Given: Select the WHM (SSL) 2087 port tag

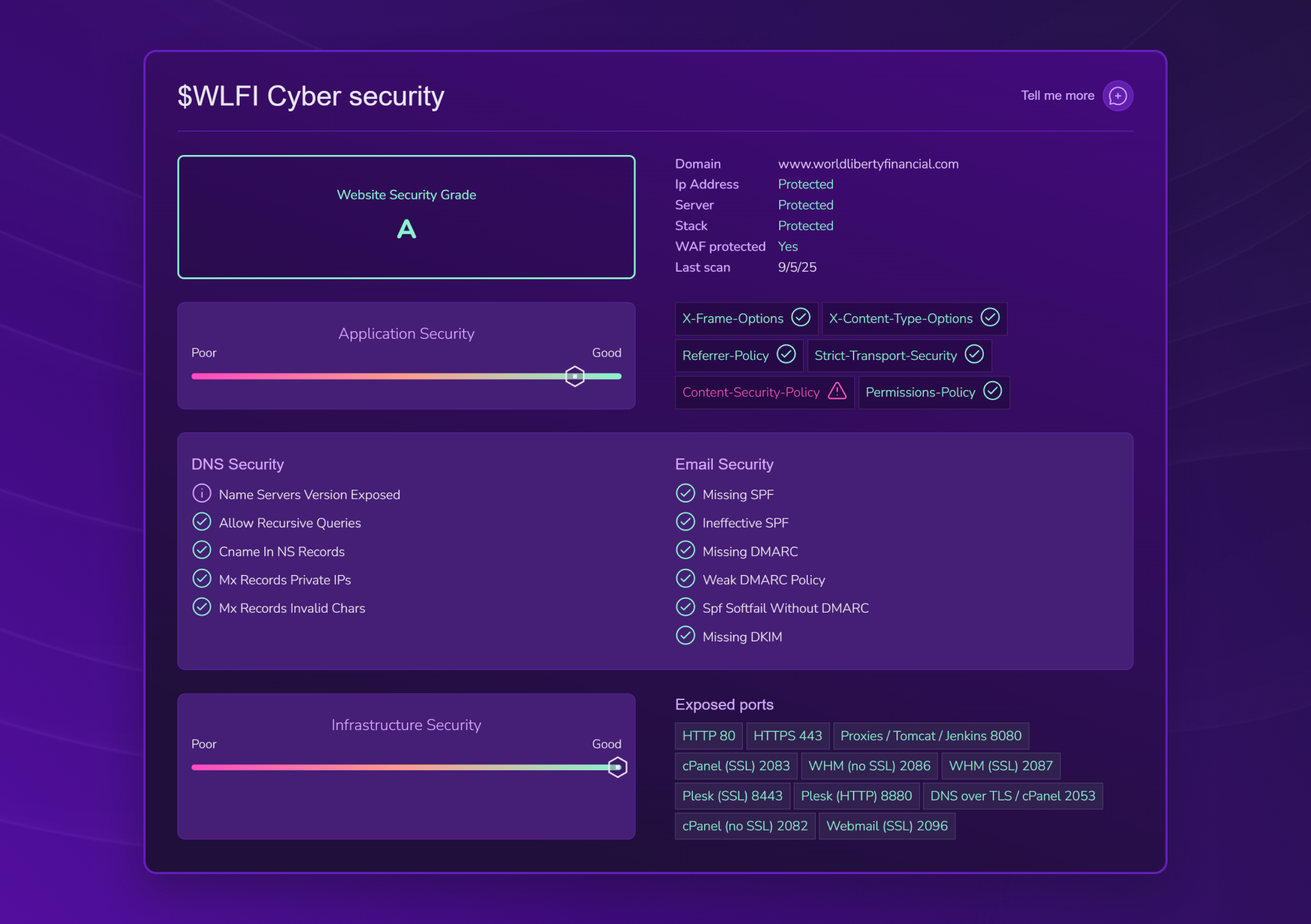Looking at the screenshot, I should (x=1001, y=766).
